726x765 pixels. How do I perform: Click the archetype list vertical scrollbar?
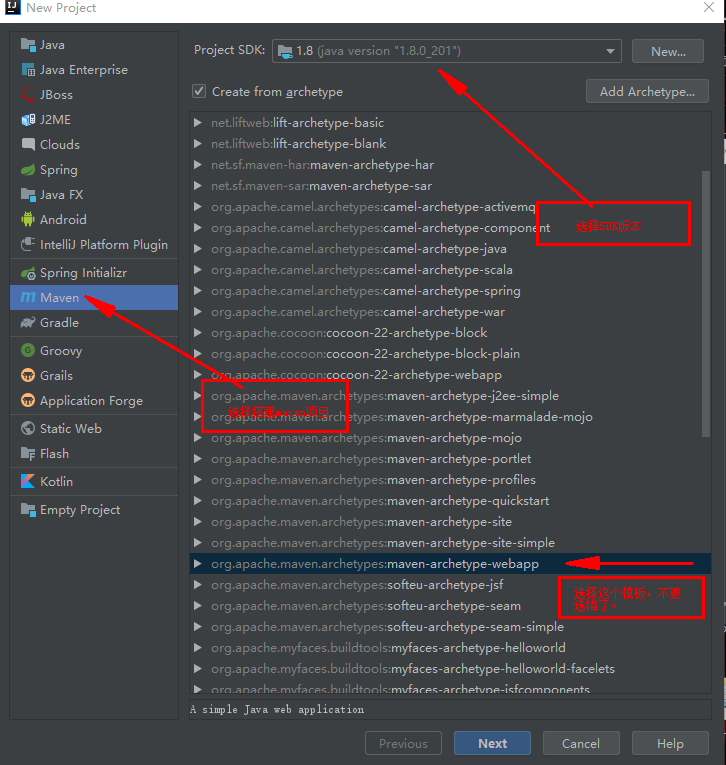coord(706,303)
